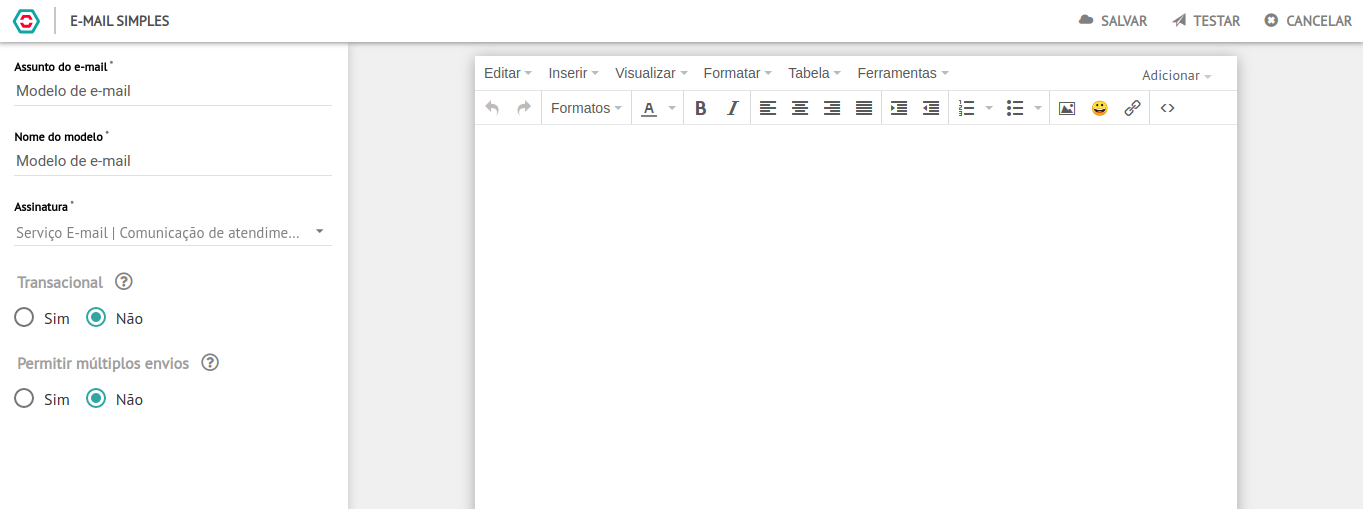Open the Editar menu
The height and width of the screenshot is (509, 1363).
coord(508,73)
